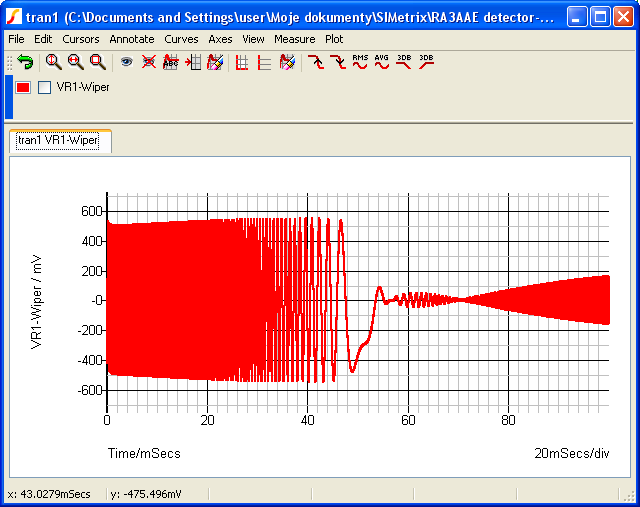Open the Annotate menu

click(x=132, y=39)
